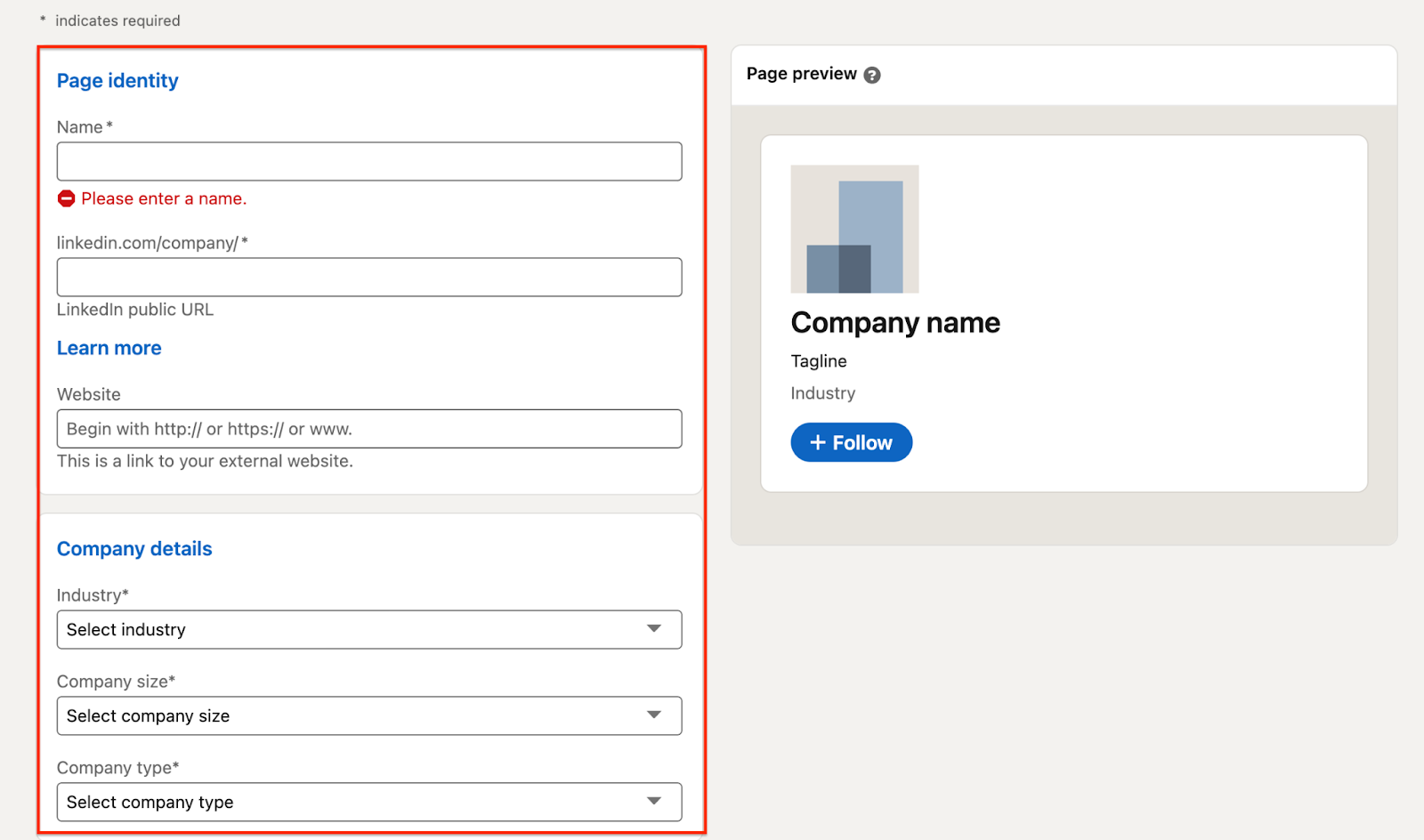Click the company type dropdown arrow

(654, 802)
